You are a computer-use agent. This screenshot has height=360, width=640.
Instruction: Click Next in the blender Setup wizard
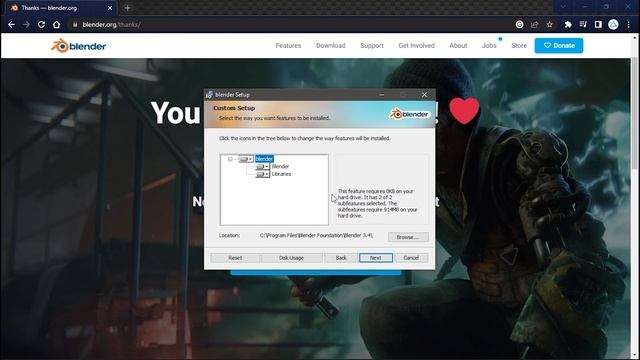click(376, 258)
